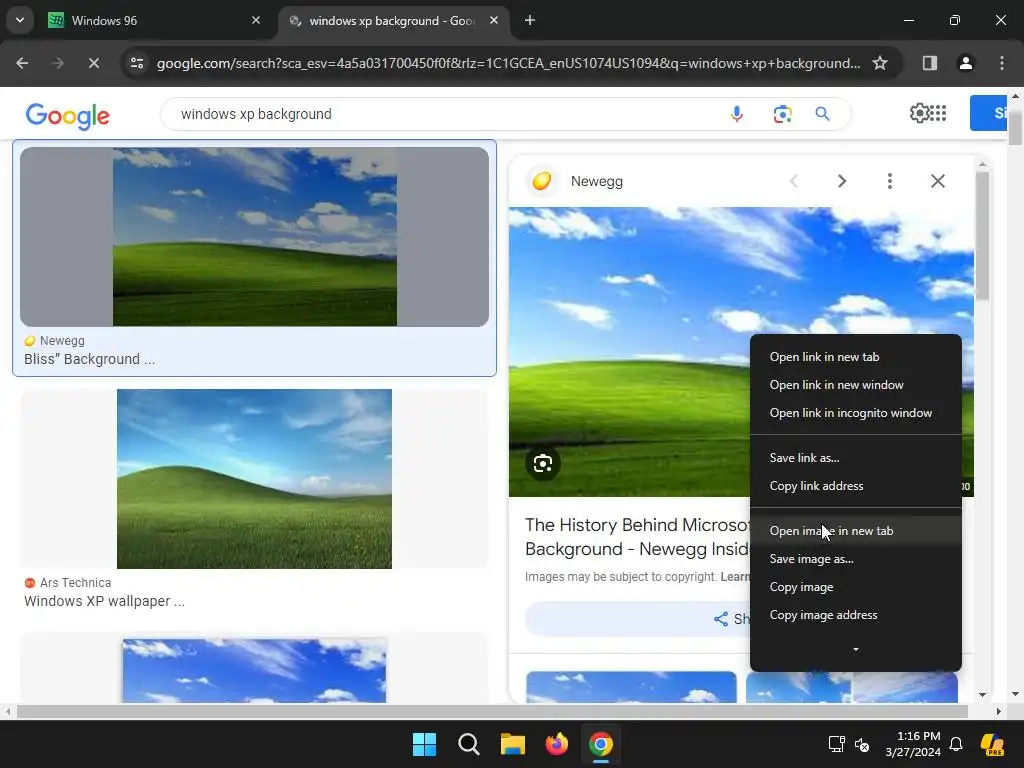
Task: Open the notifications bell in tray
Action: pyautogui.click(x=956, y=744)
